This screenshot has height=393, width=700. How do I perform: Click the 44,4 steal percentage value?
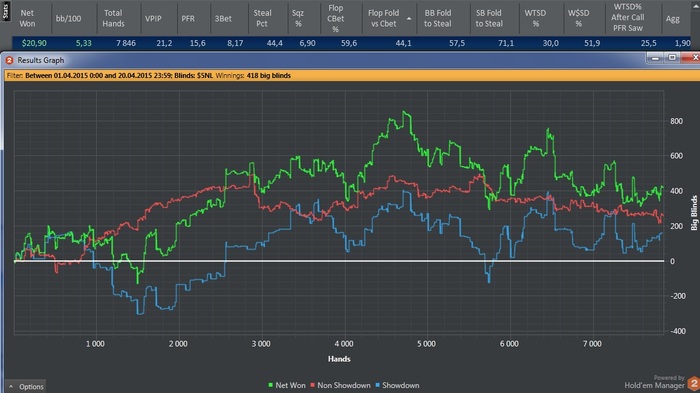[x=275, y=43]
